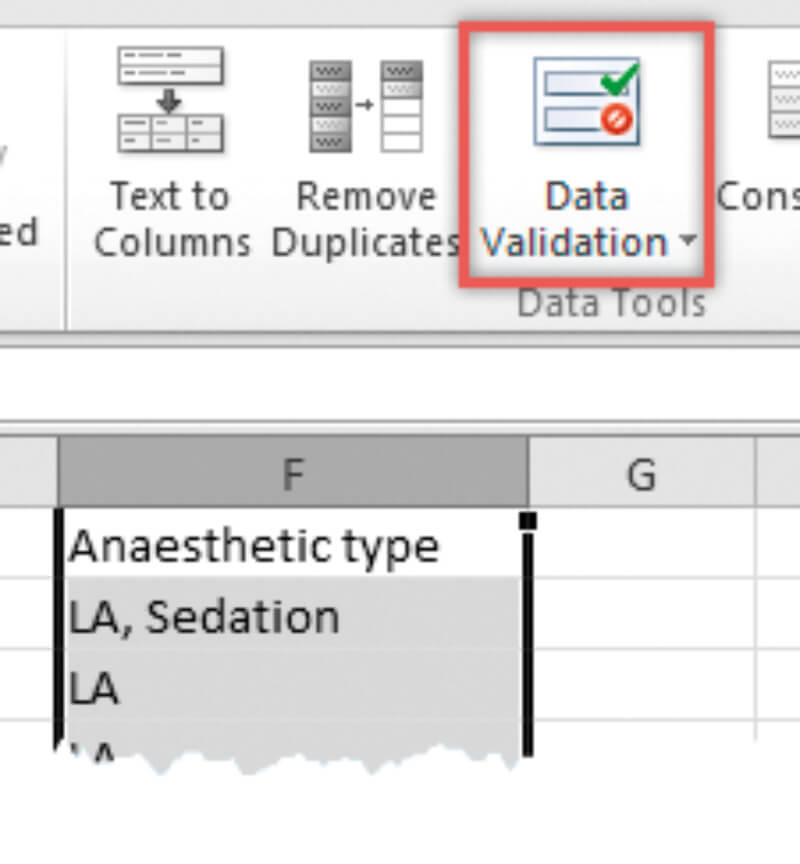The height and width of the screenshot is (864, 800).
Task: Click the column header left of F
Action: (x=28, y=472)
